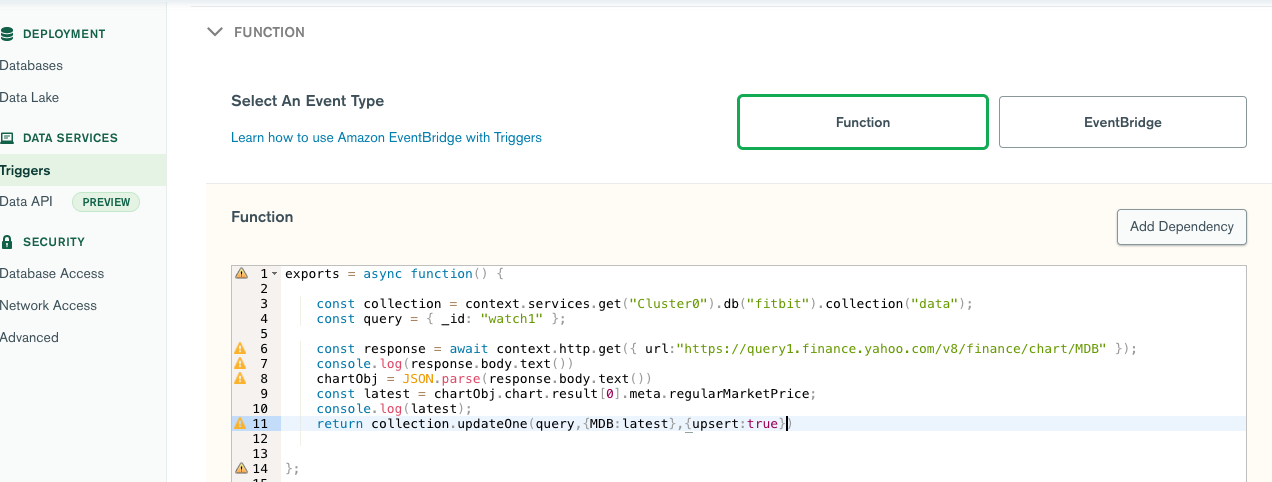1272x482 pixels.
Task: Open Network Access in the sidebar
Action: 48,306
